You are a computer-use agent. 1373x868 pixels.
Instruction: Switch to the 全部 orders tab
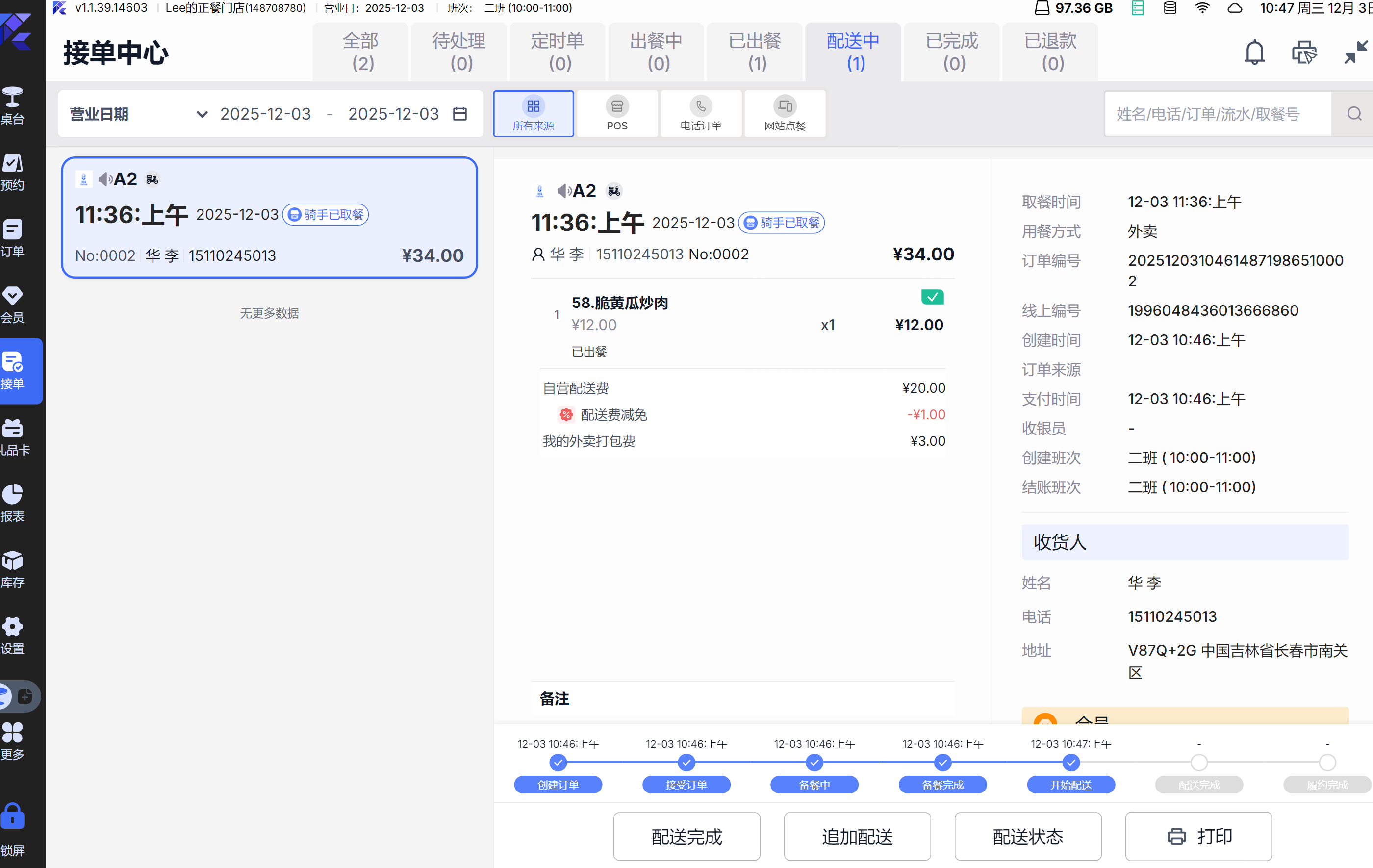click(361, 51)
